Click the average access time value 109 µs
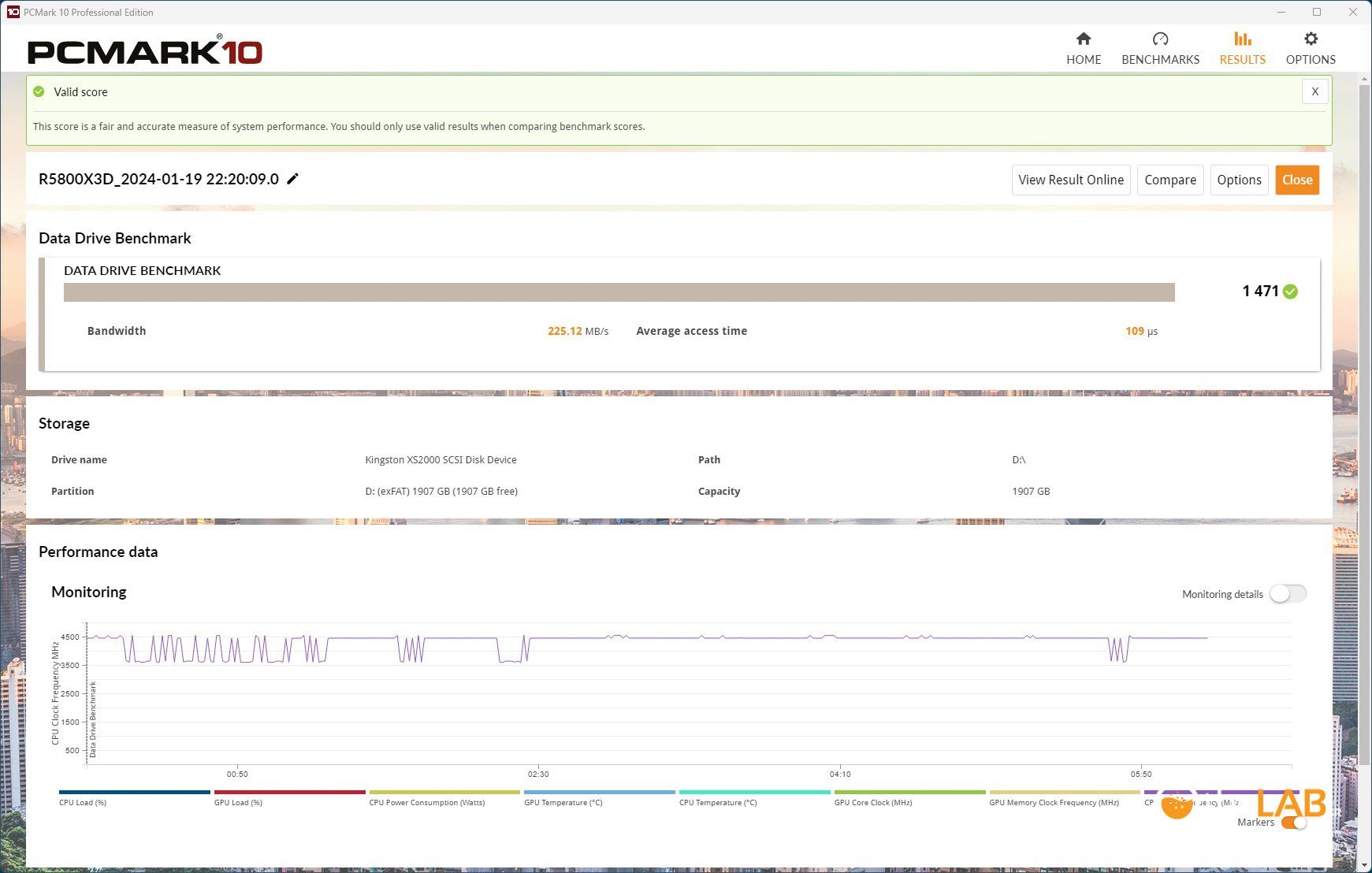 [x=1141, y=331]
